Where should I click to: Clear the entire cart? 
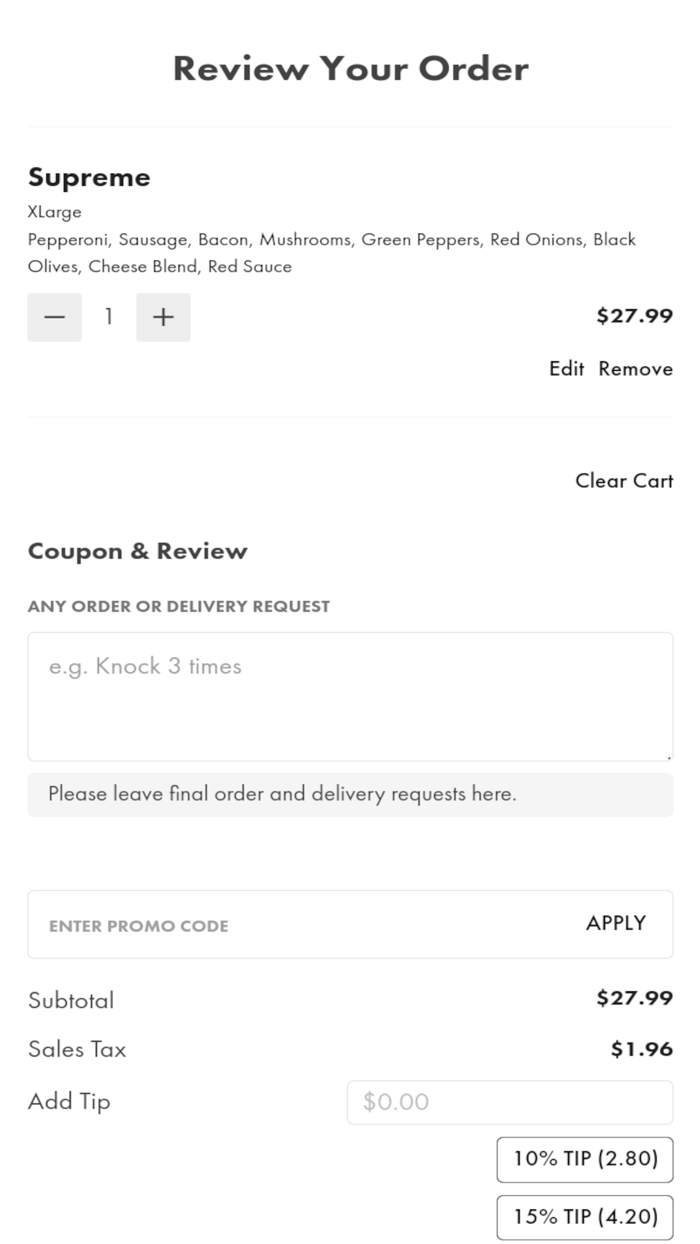pyautogui.click(x=623, y=481)
